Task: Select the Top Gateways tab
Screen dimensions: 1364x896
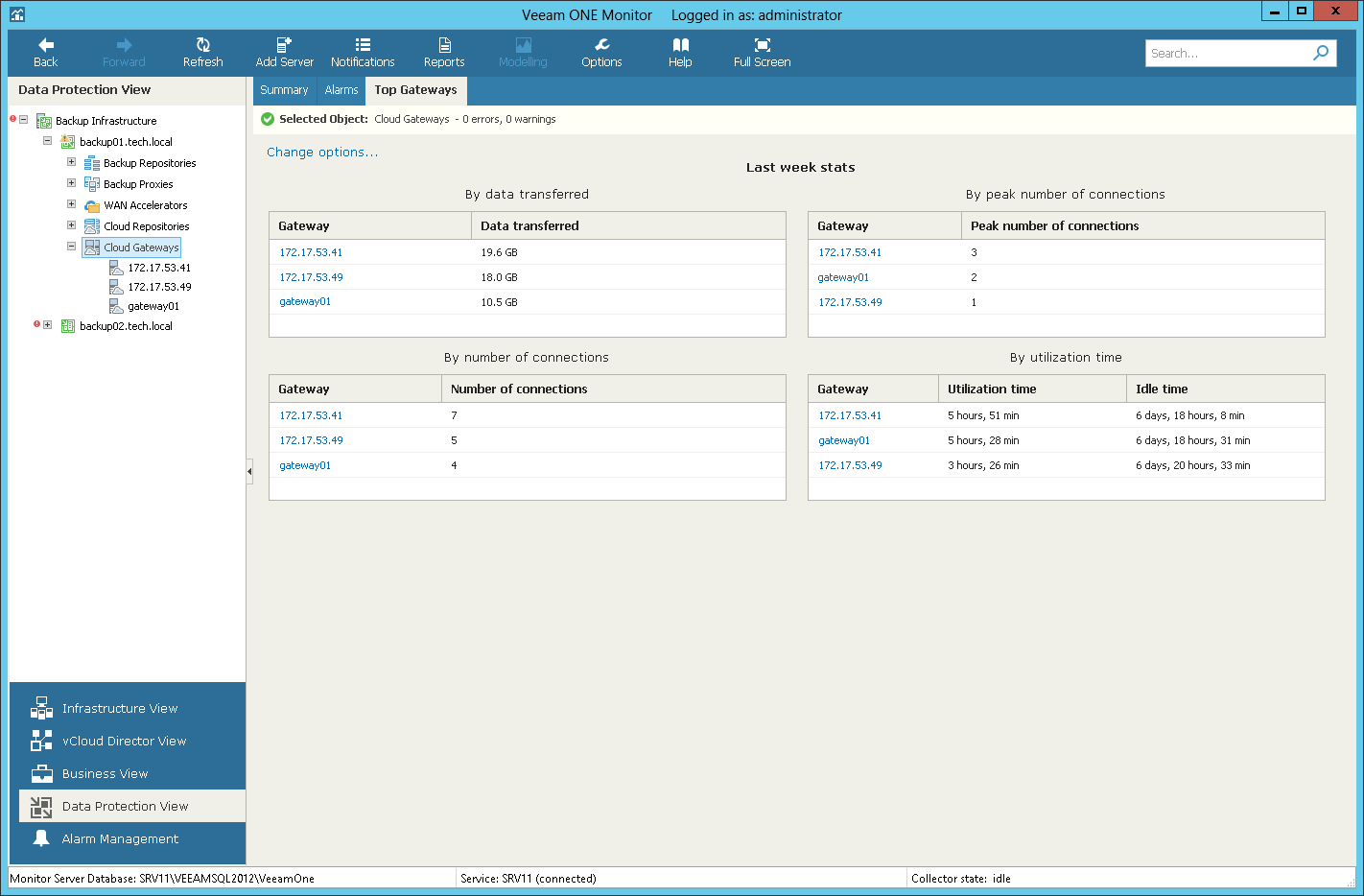Action: 415,90
